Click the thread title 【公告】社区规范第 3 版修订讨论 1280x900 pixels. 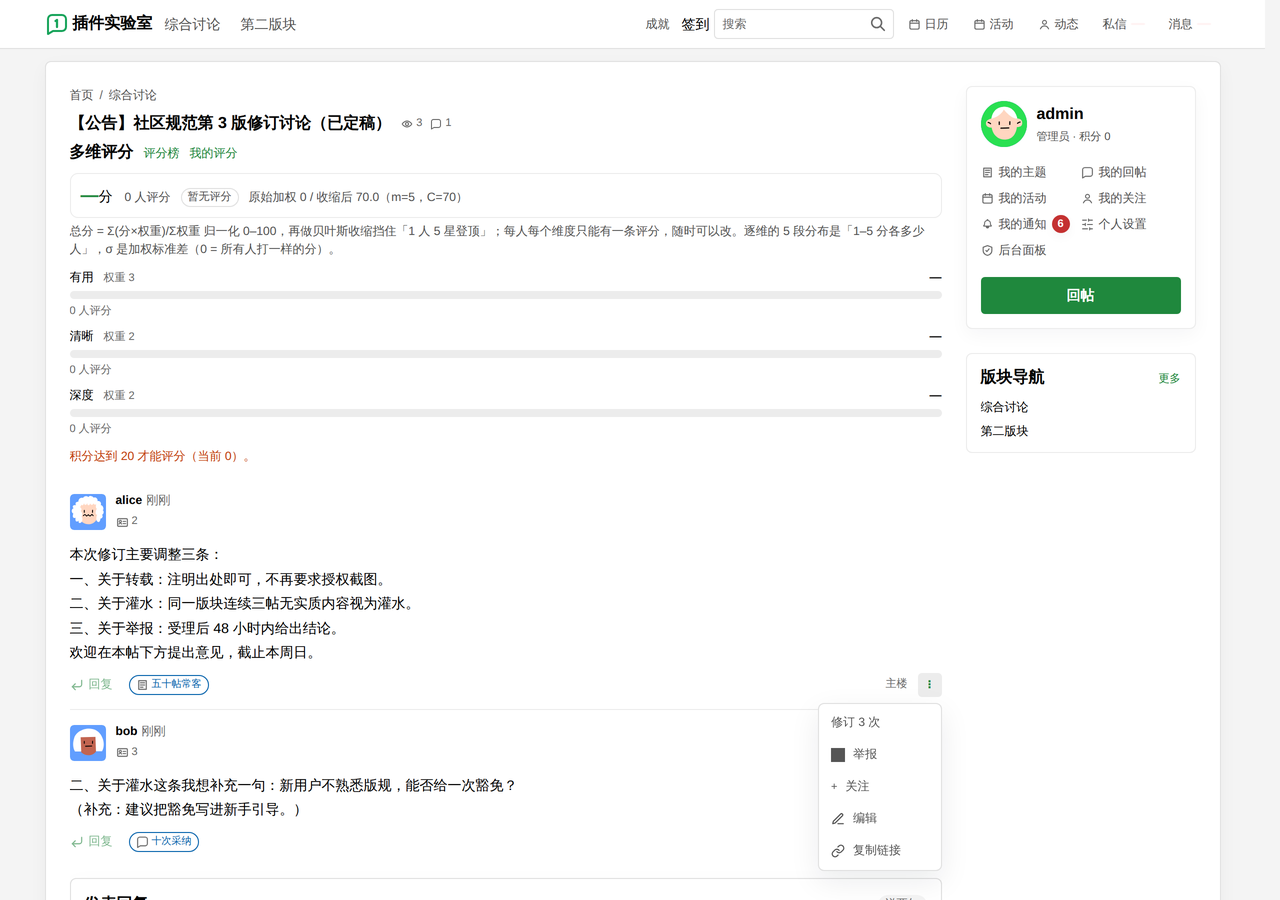(229, 123)
